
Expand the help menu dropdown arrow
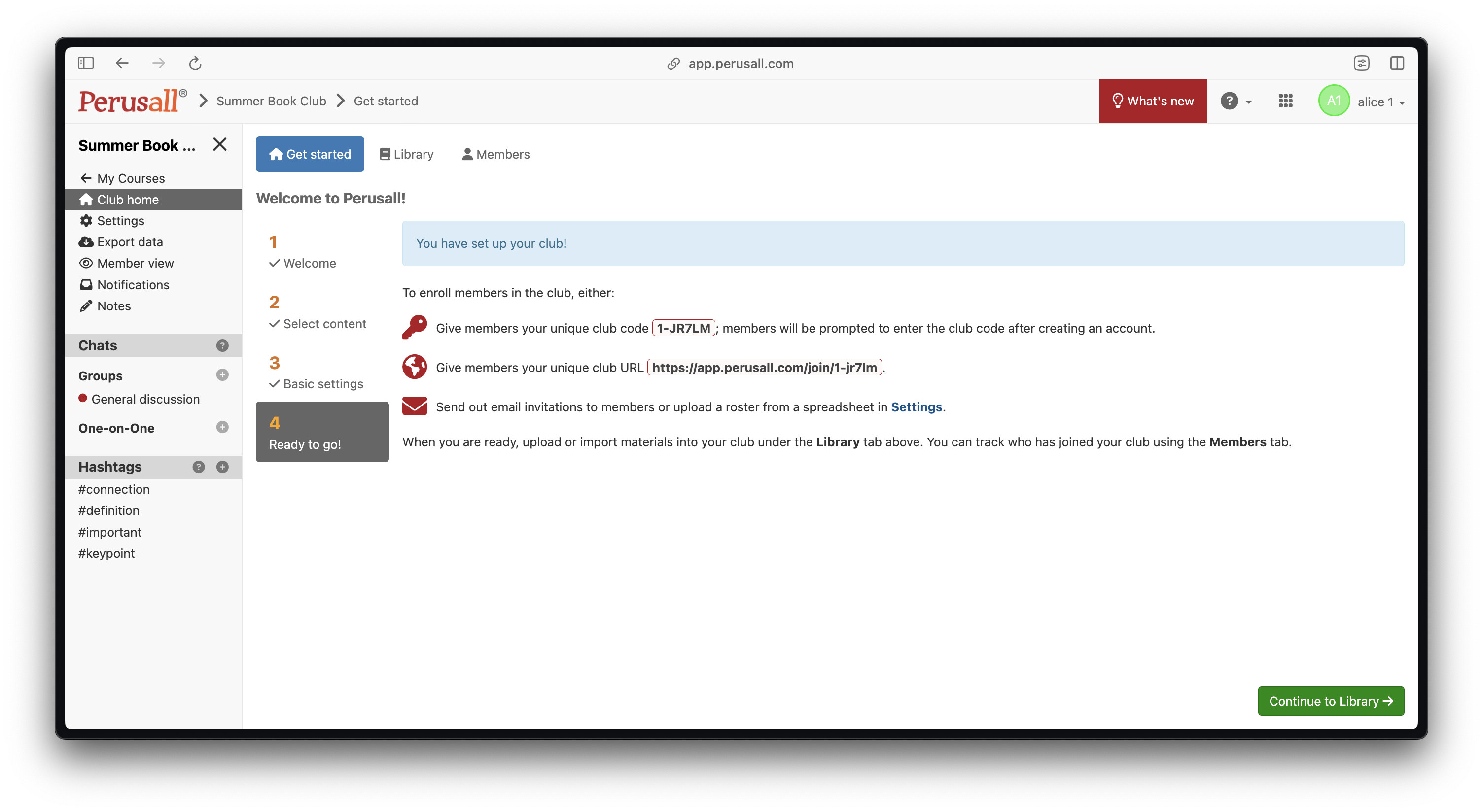[x=1249, y=102]
